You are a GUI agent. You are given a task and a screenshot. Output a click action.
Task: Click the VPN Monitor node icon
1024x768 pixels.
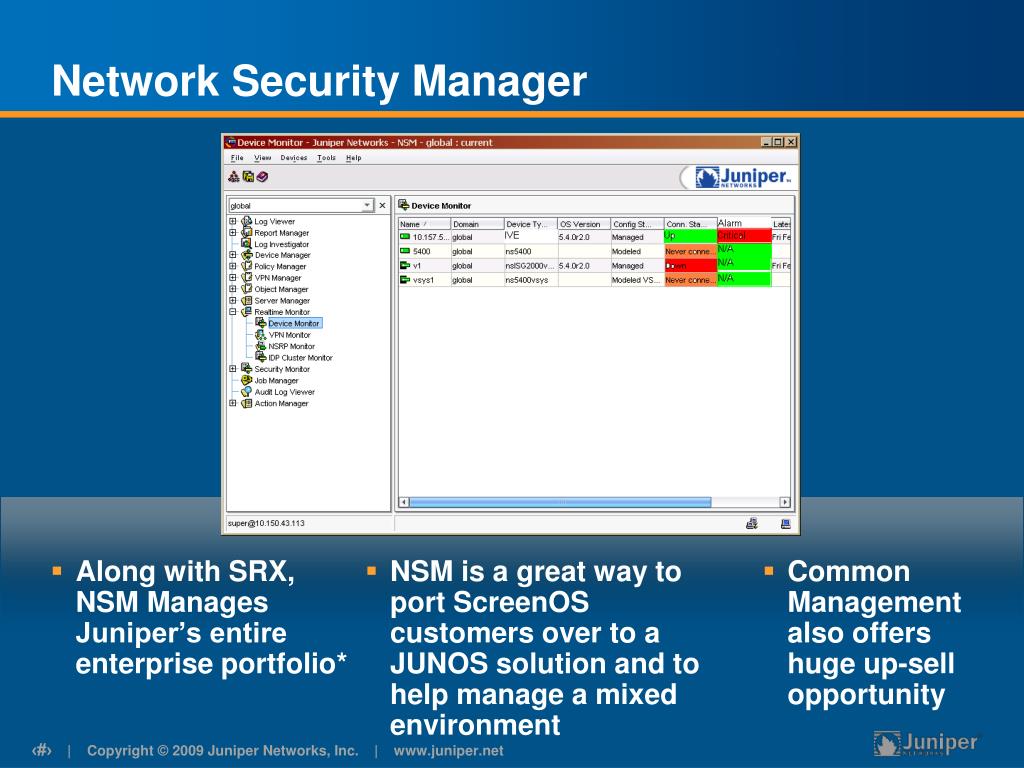(x=261, y=334)
